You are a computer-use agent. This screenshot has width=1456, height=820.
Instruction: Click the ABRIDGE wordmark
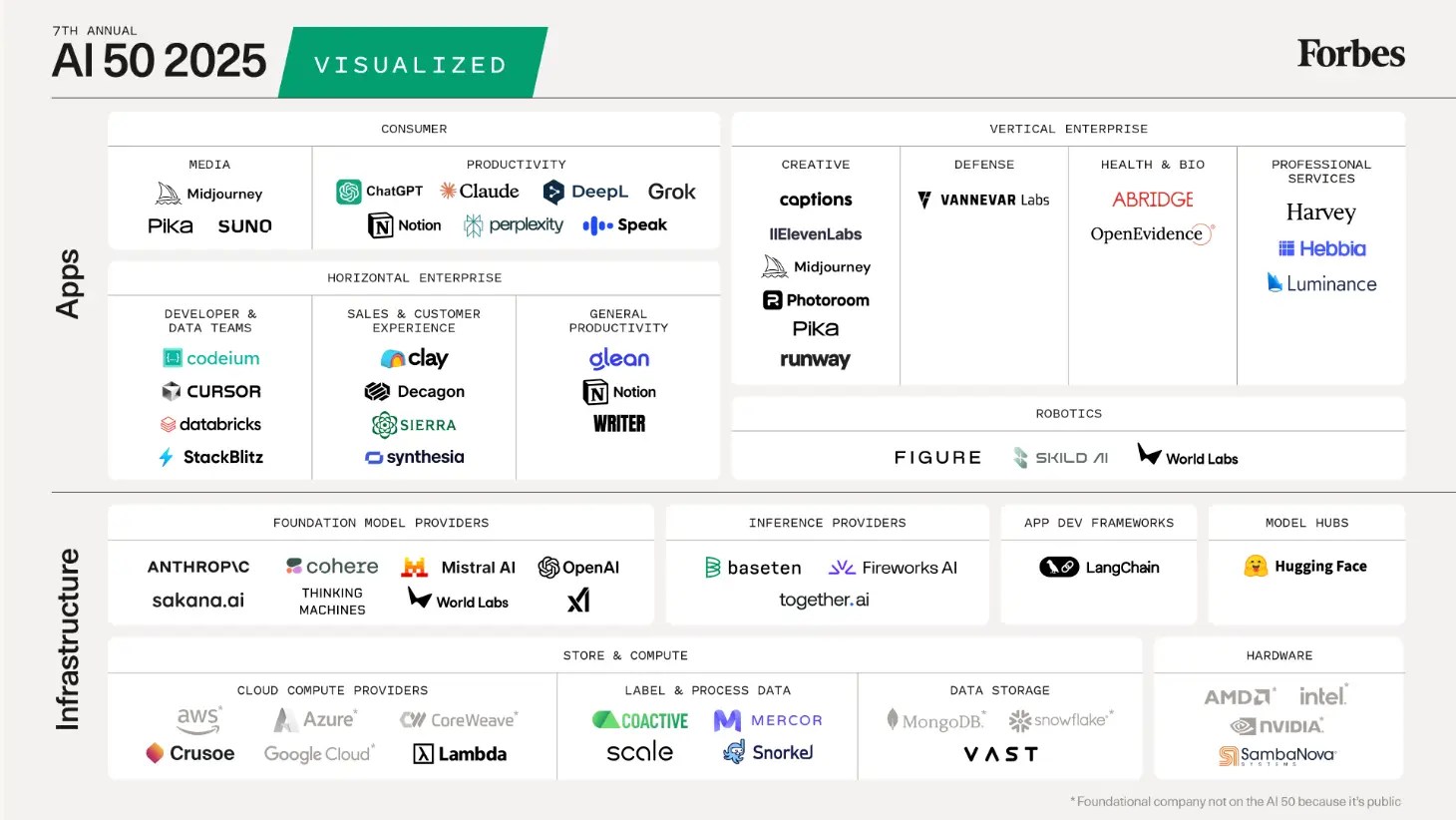click(x=1153, y=200)
